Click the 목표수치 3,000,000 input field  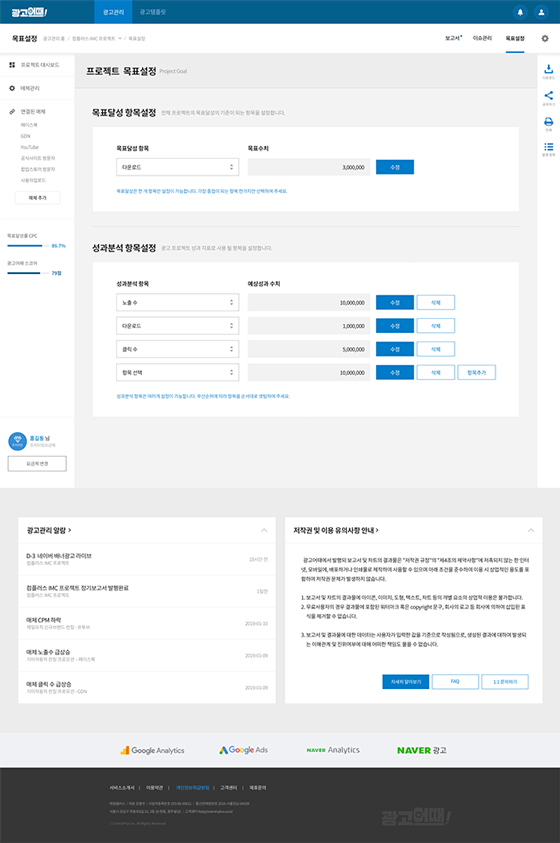tap(308, 167)
